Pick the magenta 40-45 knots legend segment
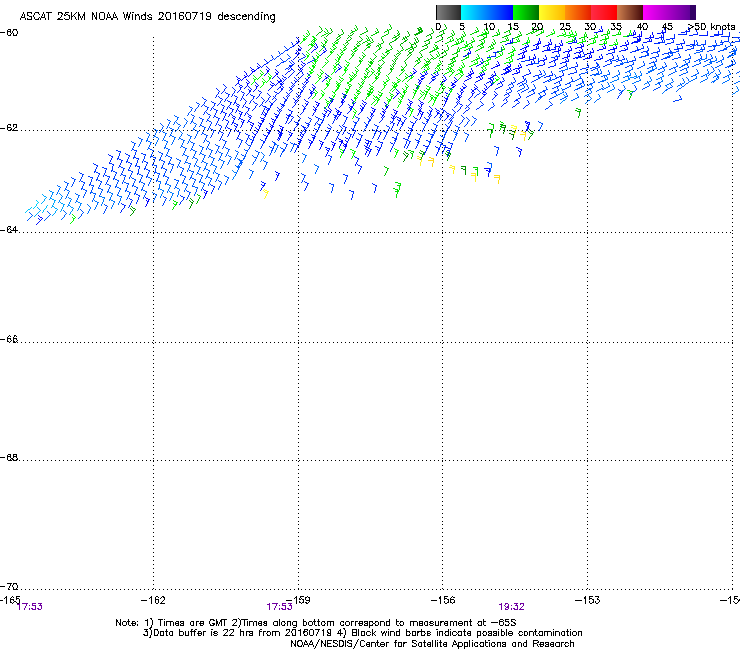The width and height of the screenshot is (740, 650). click(x=656, y=12)
